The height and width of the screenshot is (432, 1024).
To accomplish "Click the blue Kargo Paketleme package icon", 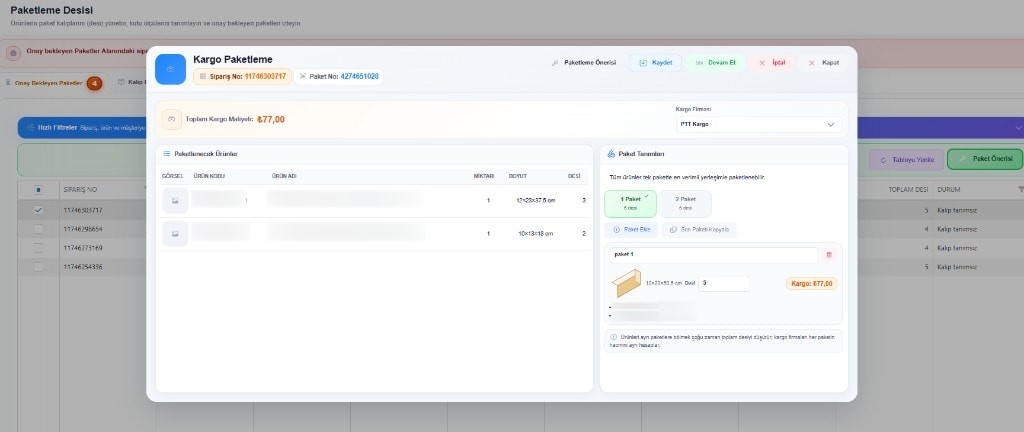I will tap(170, 69).
